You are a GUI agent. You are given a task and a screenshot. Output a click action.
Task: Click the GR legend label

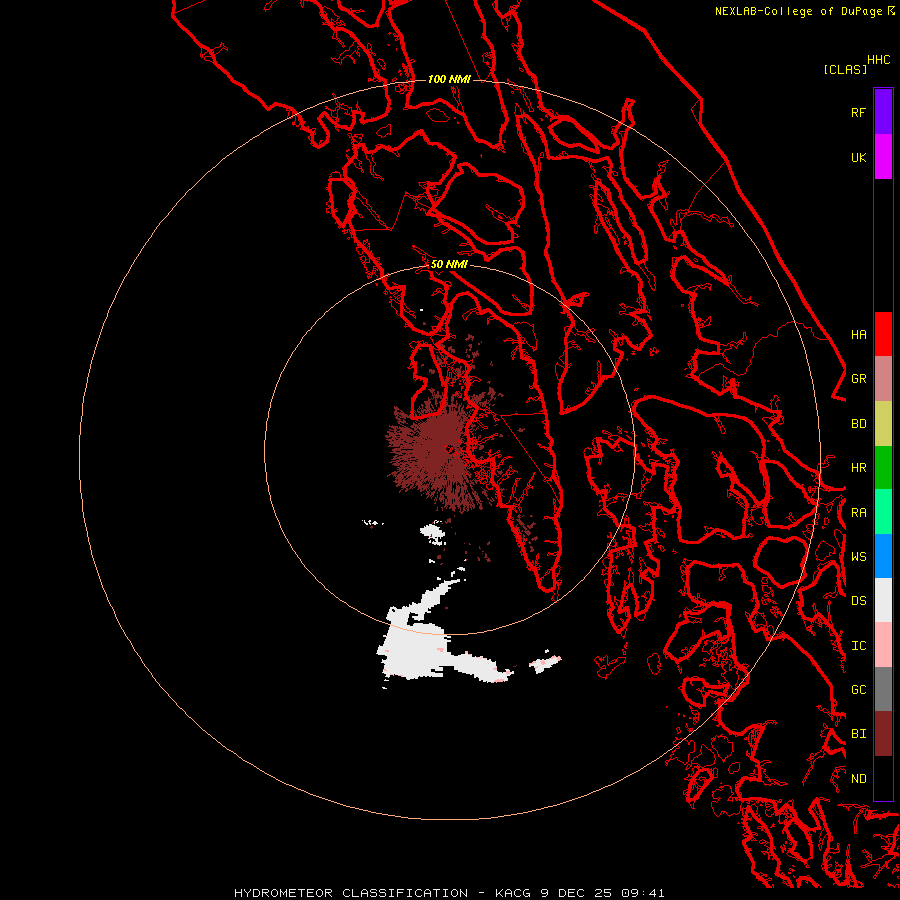tap(858, 379)
